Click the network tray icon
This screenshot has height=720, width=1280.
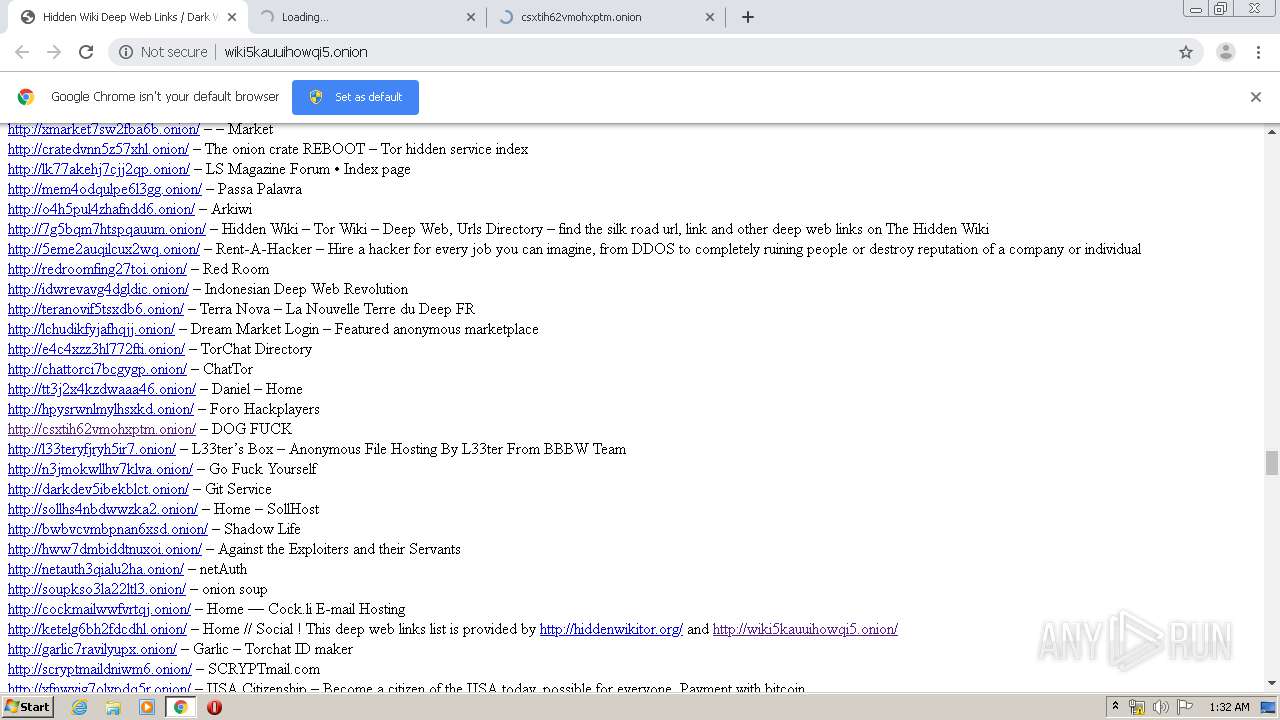click(x=1137, y=707)
